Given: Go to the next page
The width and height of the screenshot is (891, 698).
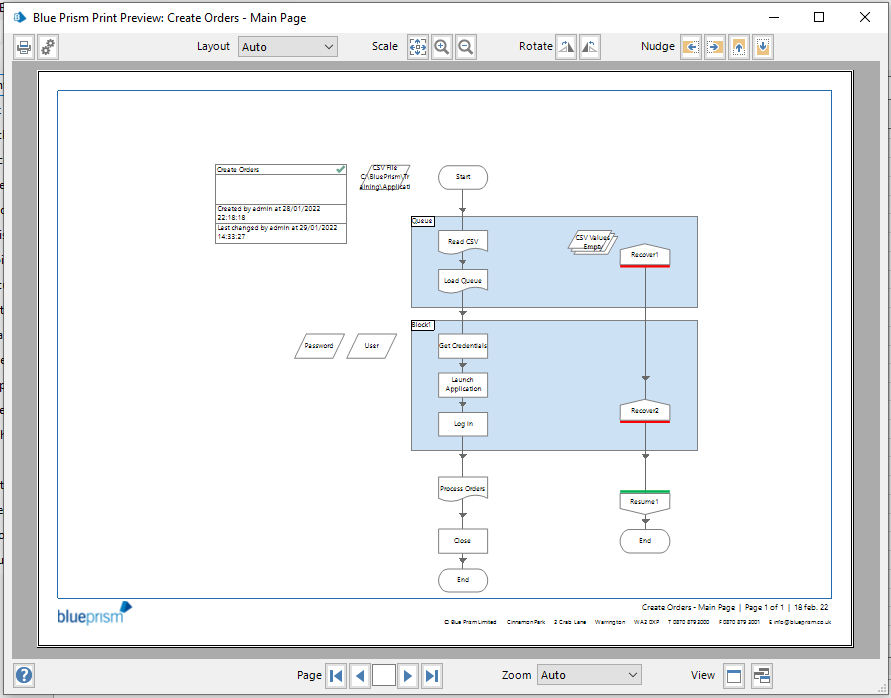Looking at the screenshot, I should tap(408, 676).
